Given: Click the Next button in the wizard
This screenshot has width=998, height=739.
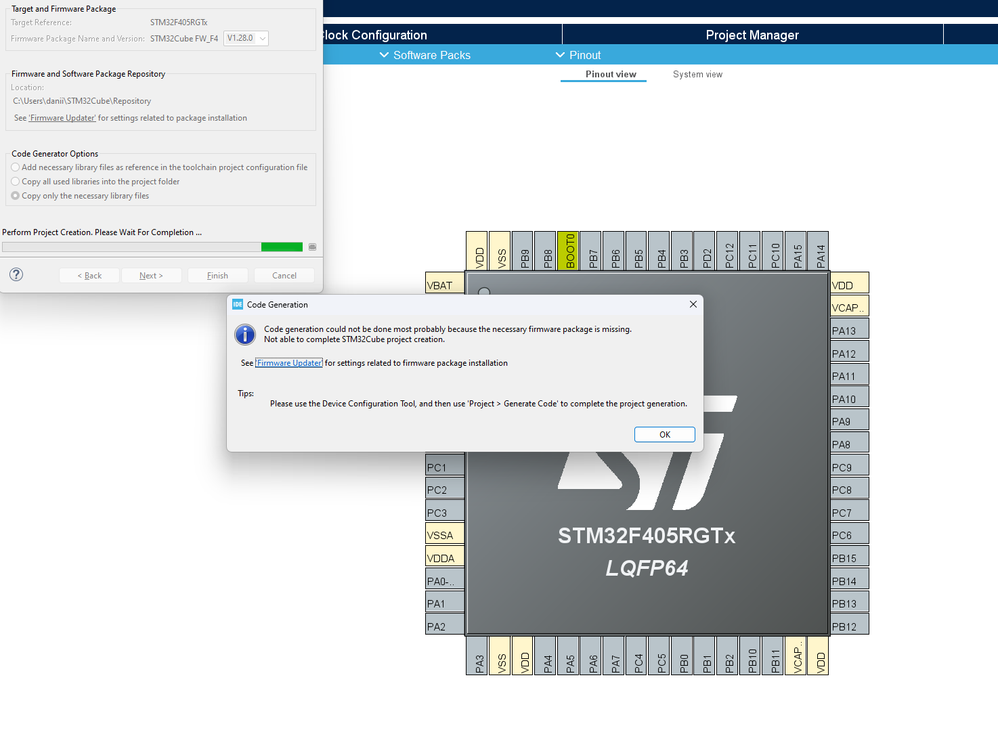Looking at the screenshot, I should click(151, 276).
